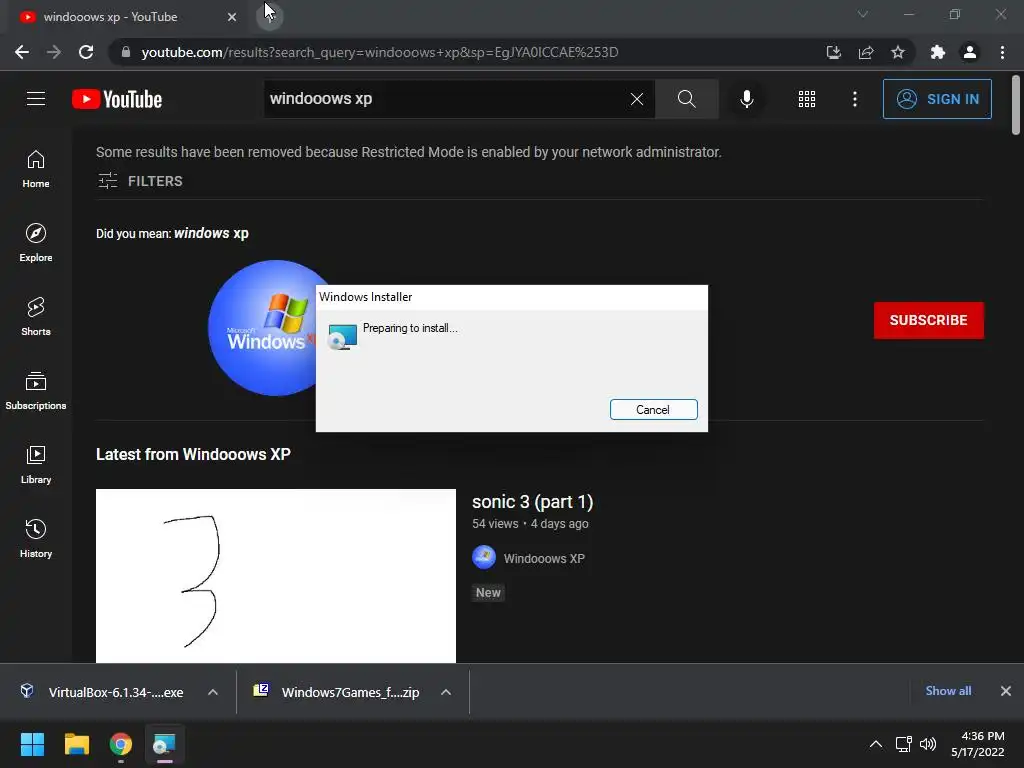
Task: Open the Chrome three-dot menu
Action: [1002, 52]
